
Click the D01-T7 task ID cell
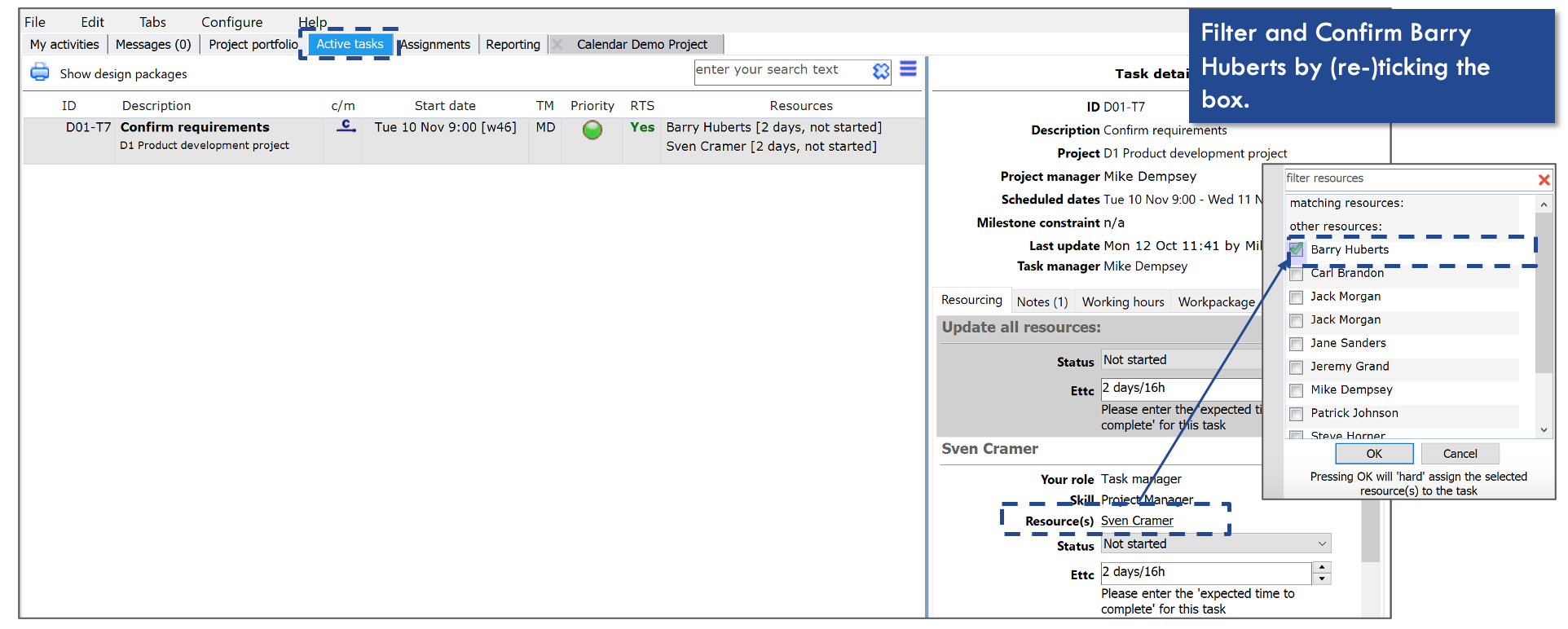(88, 127)
